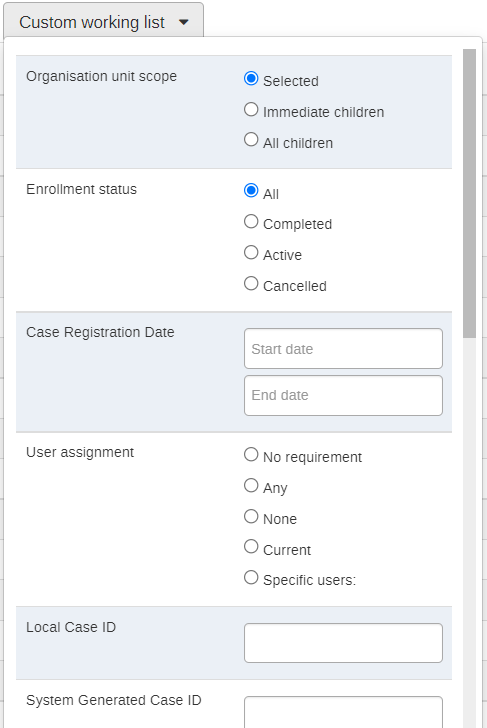This screenshot has width=487, height=728.
Task: Open the Custom working list dropdown
Action: pyautogui.click(x=104, y=22)
